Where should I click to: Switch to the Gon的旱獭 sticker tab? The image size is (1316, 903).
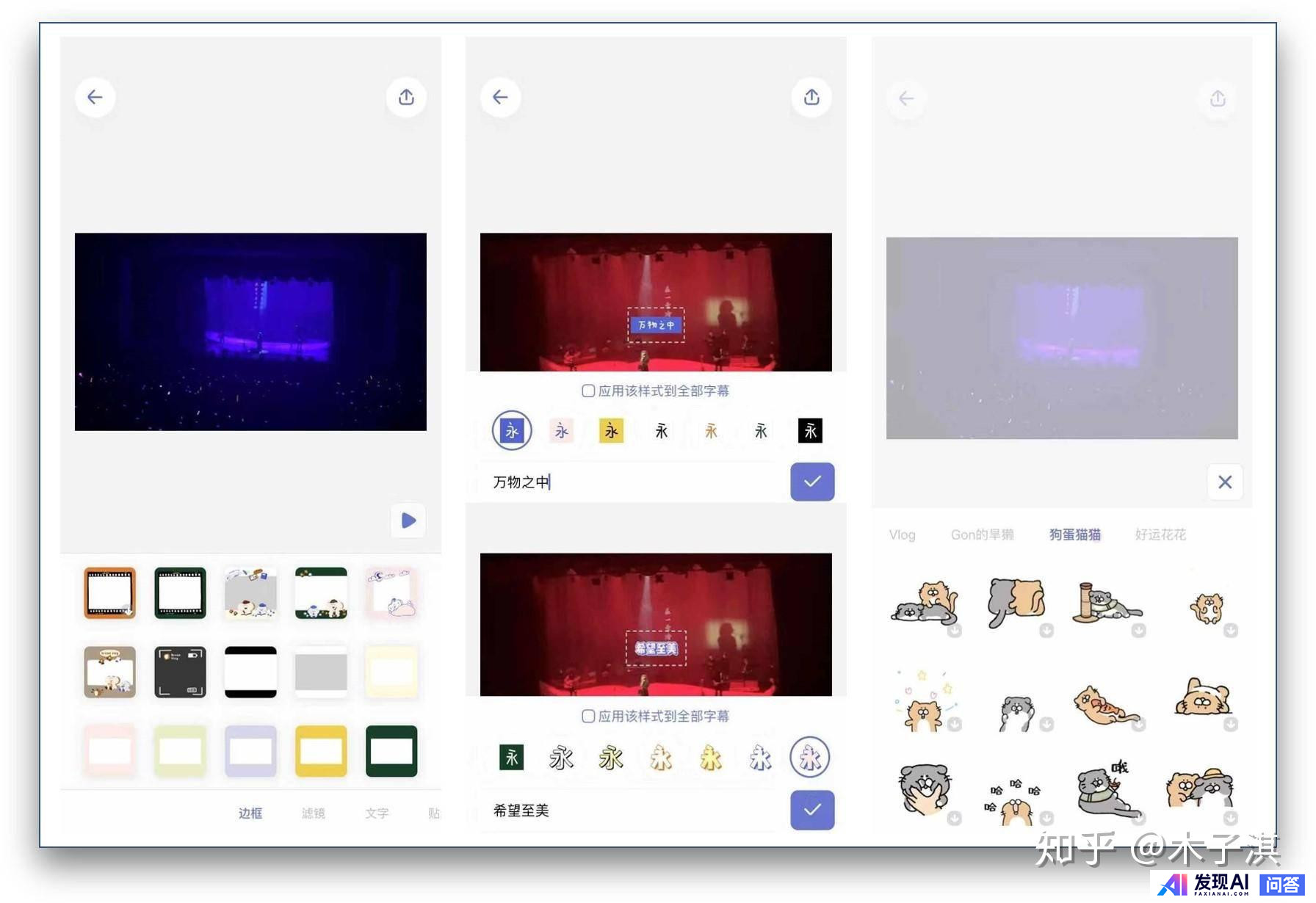(982, 534)
